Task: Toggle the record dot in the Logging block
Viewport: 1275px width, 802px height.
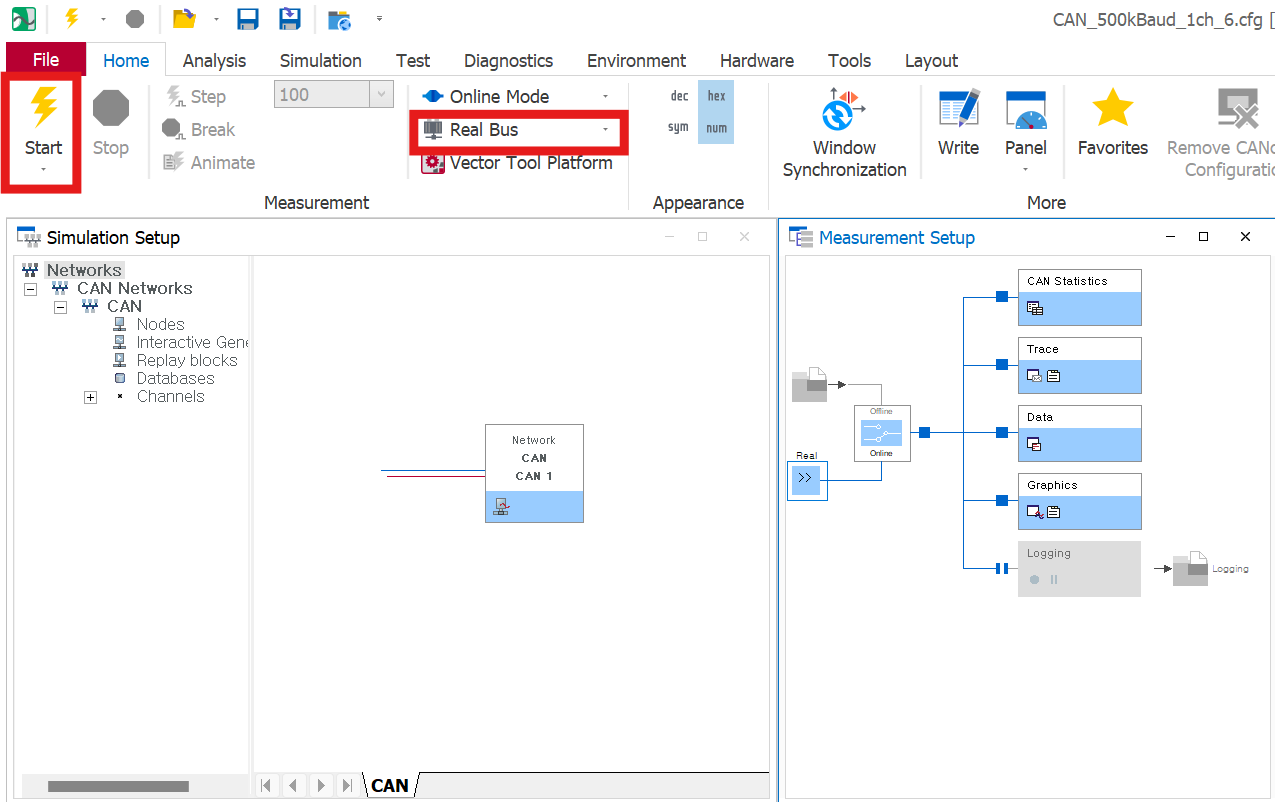Action: click(x=1034, y=580)
